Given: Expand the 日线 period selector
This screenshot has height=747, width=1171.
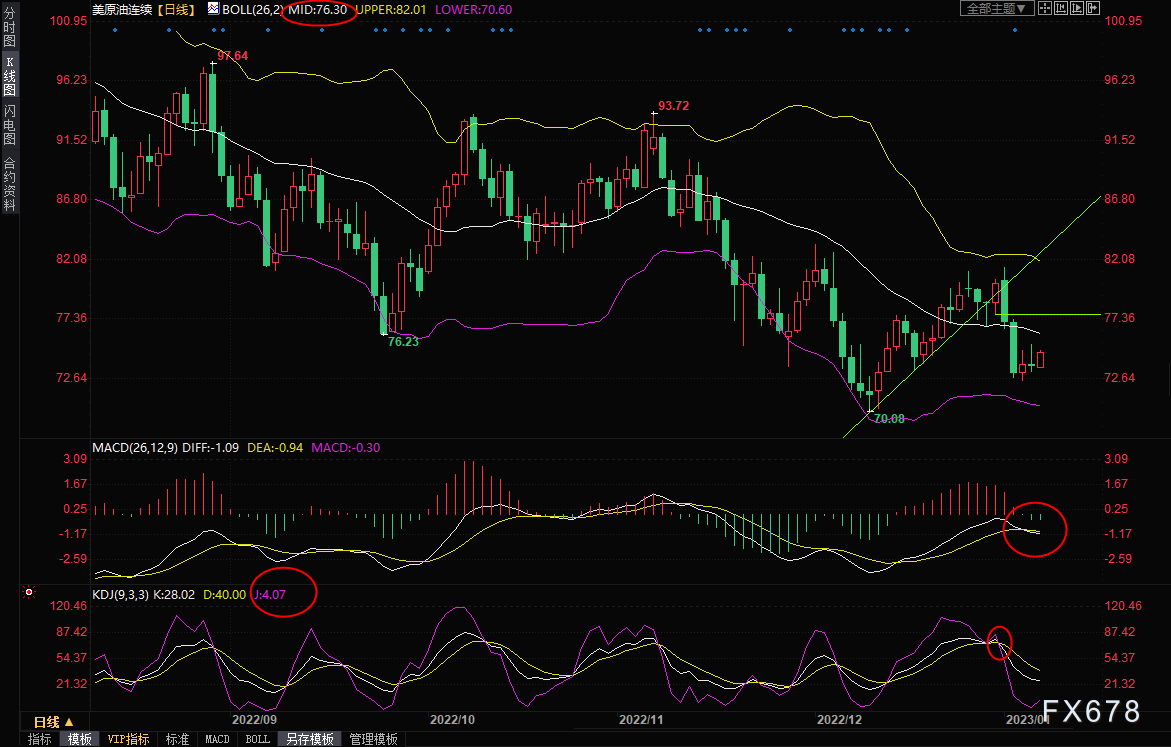Looking at the screenshot, I should point(54,722).
